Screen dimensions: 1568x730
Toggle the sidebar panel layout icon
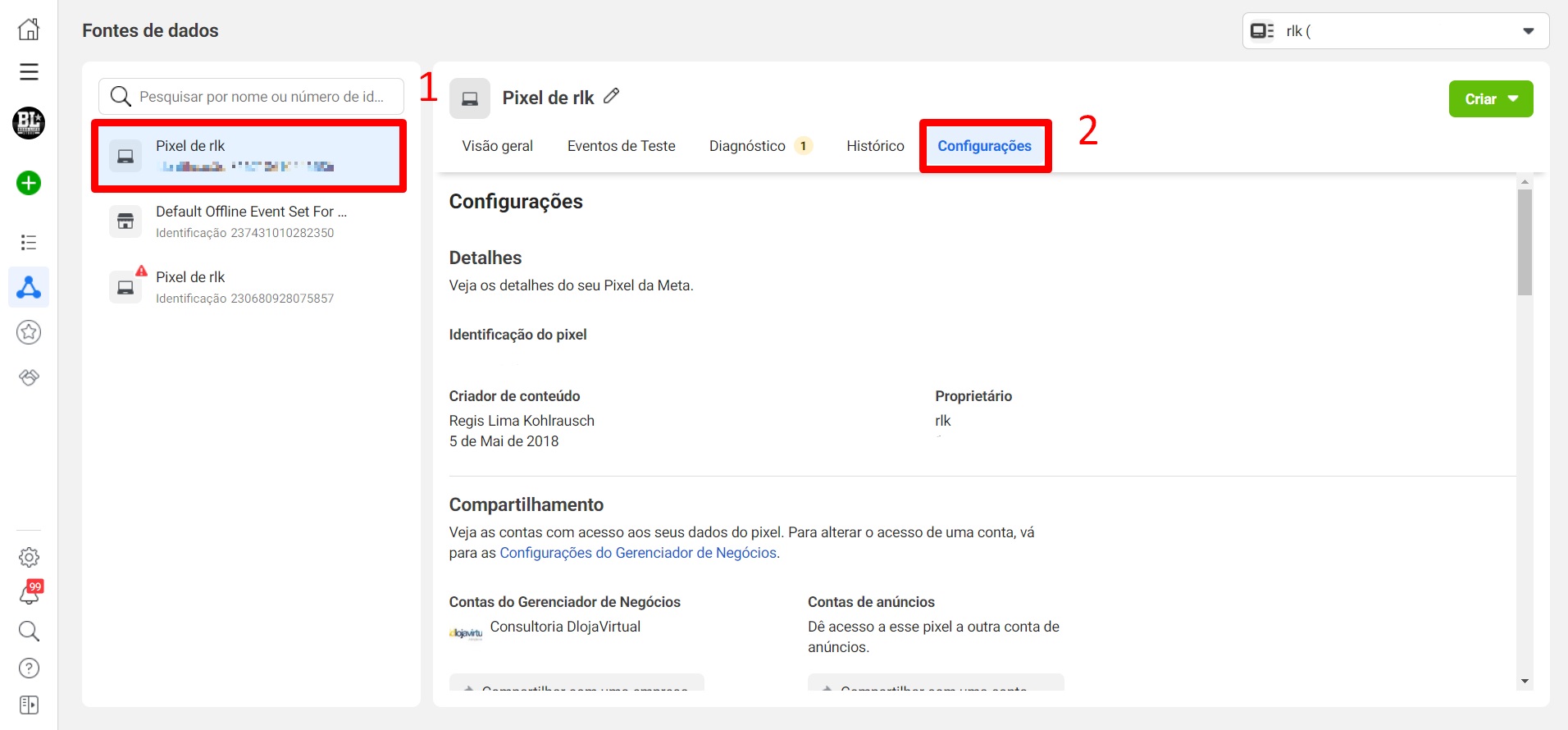click(x=29, y=705)
